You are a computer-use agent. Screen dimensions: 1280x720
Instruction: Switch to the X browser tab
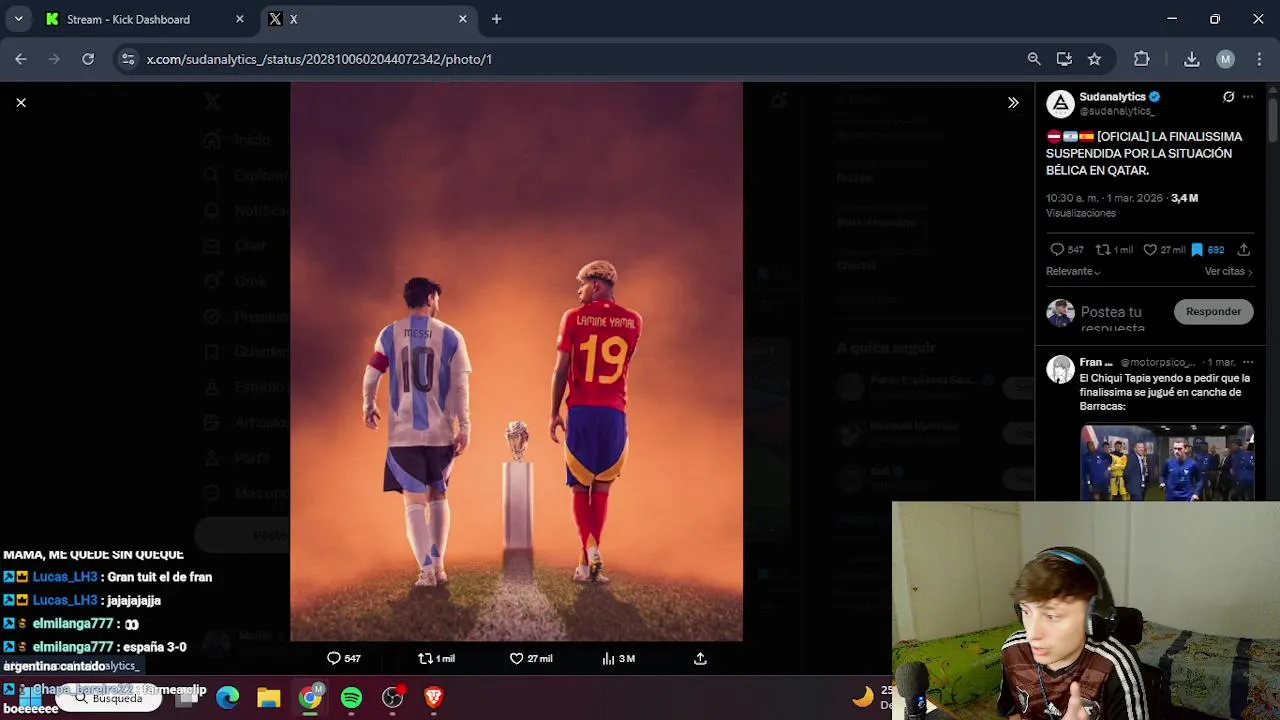point(365,19)
